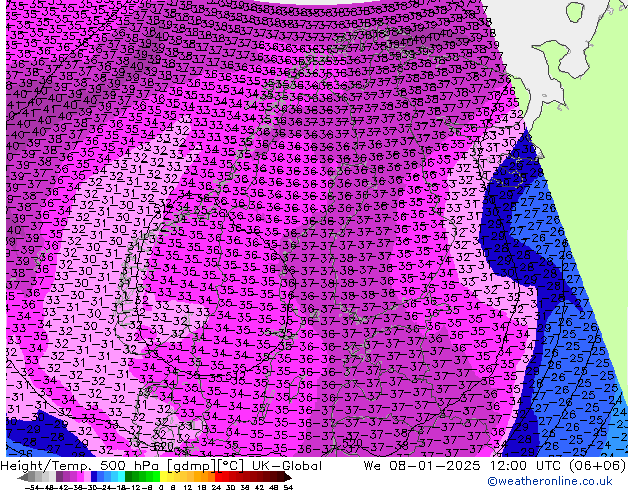Pick the bright red legend swatch above 24

218,477
